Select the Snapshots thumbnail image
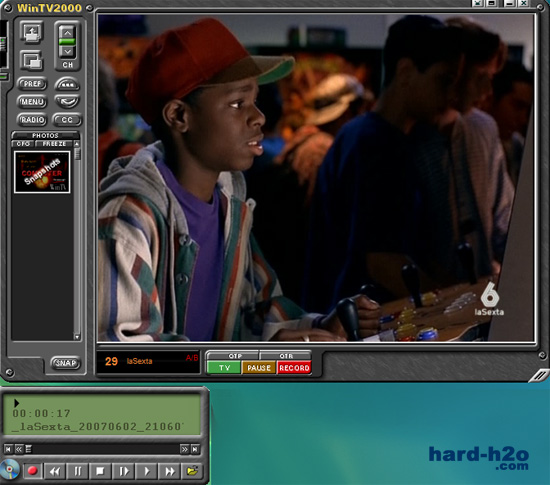550x485 pixels. point(42,172)
